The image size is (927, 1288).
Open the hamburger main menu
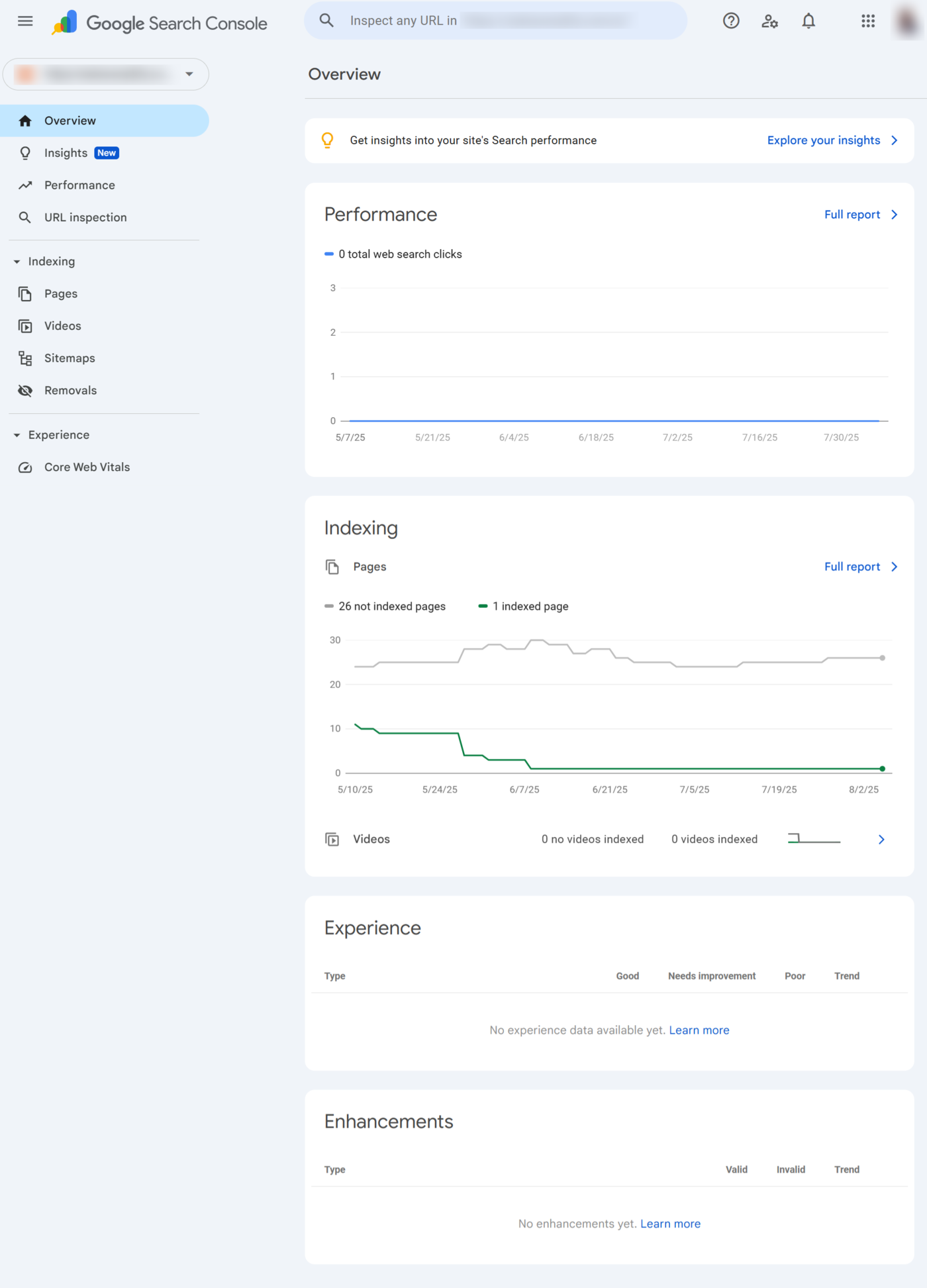point(25,21)
